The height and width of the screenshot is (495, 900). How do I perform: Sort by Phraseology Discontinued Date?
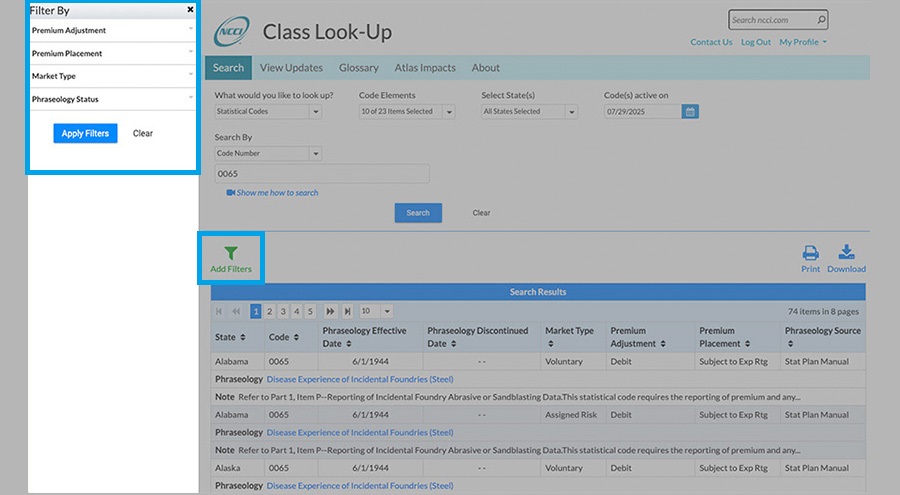[x=453, y=344]
